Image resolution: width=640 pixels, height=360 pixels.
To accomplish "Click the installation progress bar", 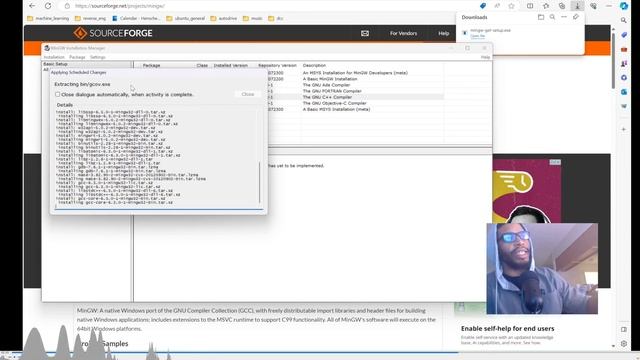I will (x=159, y=209).
